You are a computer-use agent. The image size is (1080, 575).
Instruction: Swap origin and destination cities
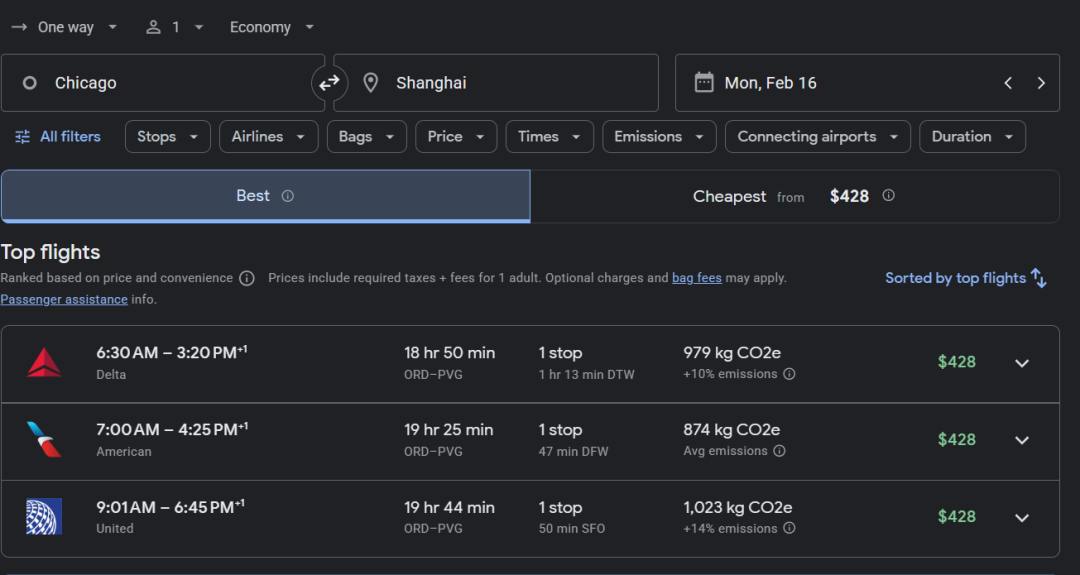pos(329,83)
